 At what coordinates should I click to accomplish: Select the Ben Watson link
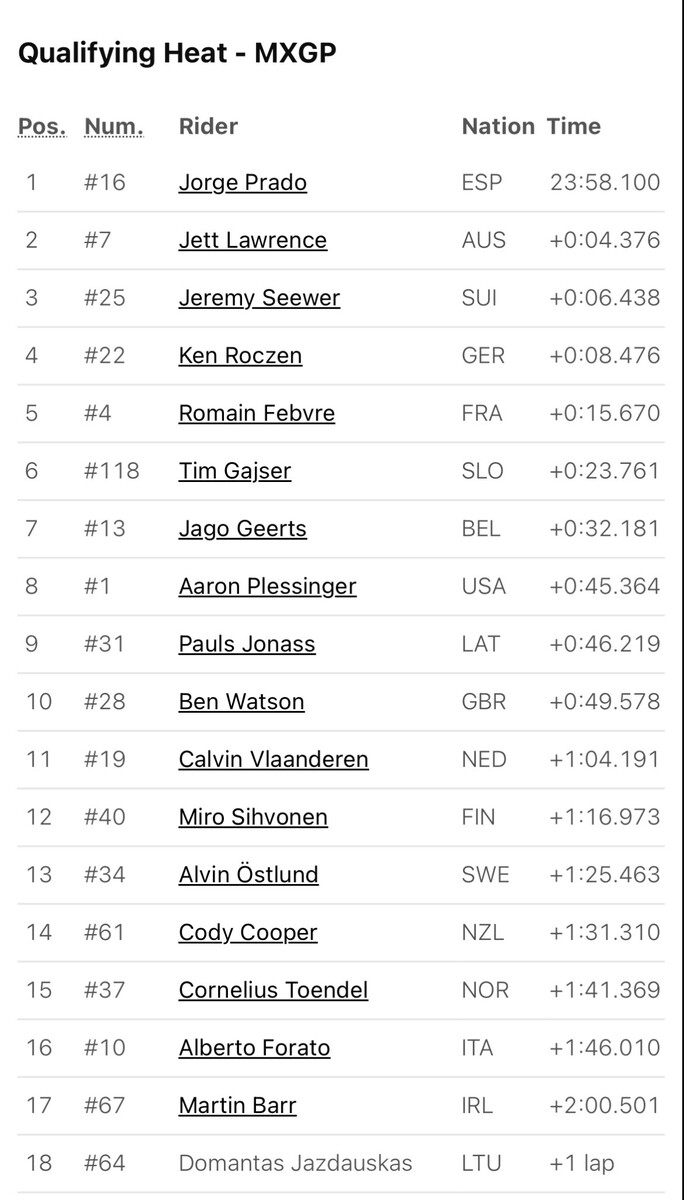point(241,701)
